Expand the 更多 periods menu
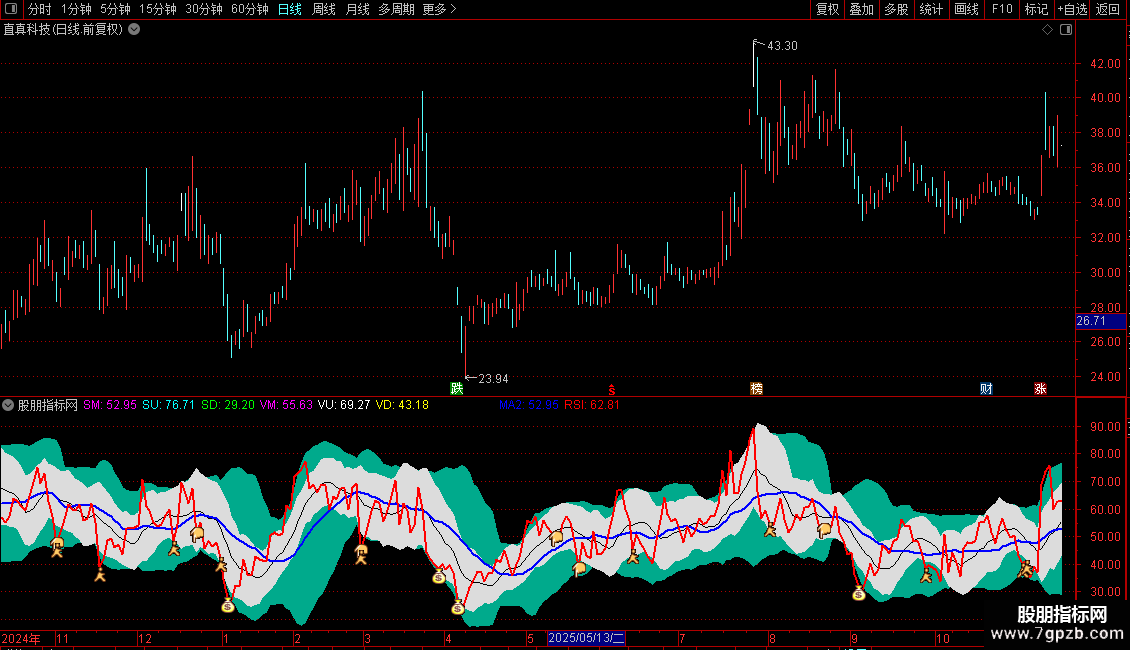This screenshot has height=650, width=1130. click(440, 9)
